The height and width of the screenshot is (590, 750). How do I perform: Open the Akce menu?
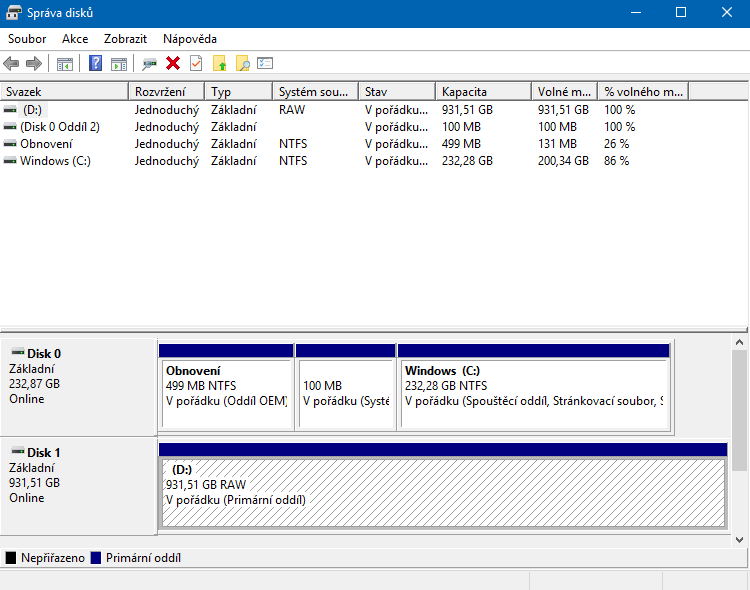pos(75,39)
